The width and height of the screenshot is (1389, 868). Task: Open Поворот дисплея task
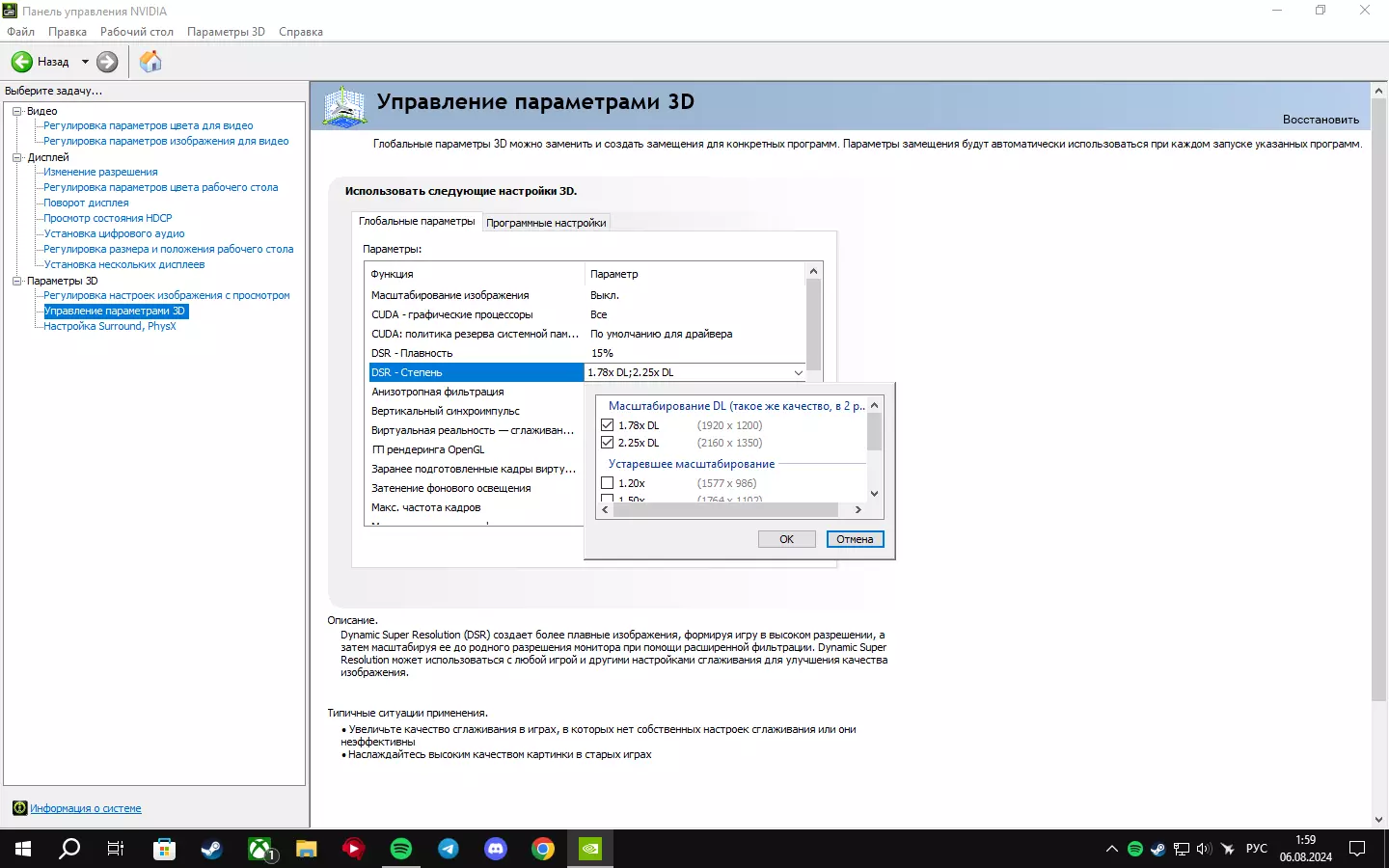(x=86, y=203)
